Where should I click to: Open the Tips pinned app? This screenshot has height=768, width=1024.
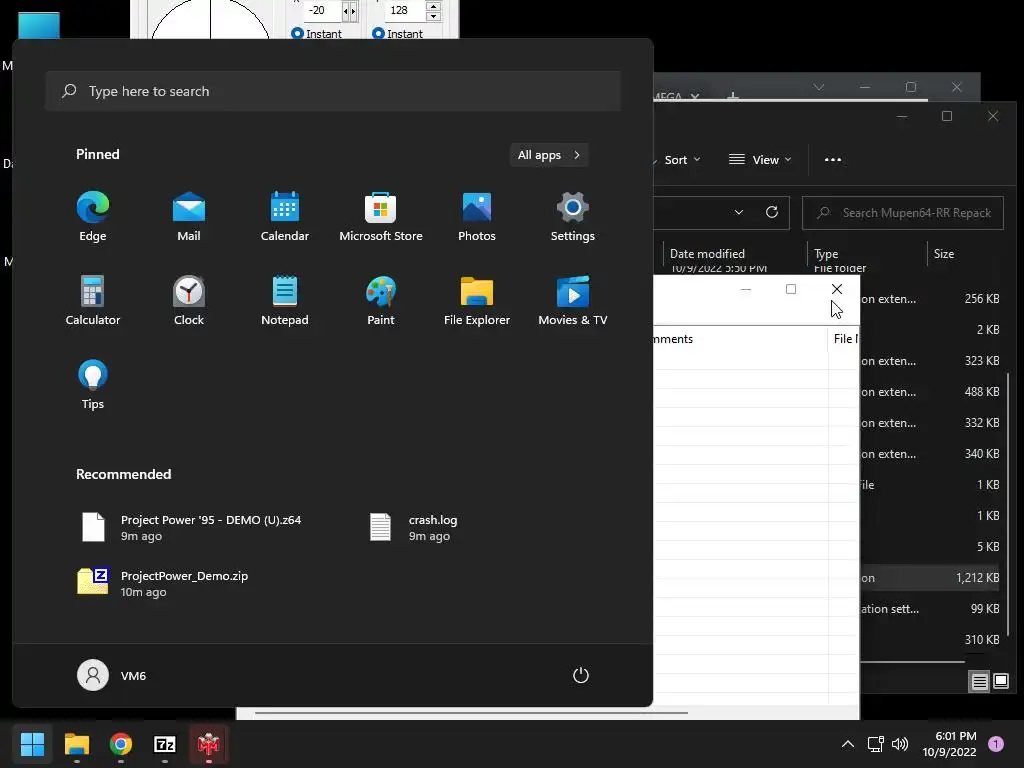93,385
